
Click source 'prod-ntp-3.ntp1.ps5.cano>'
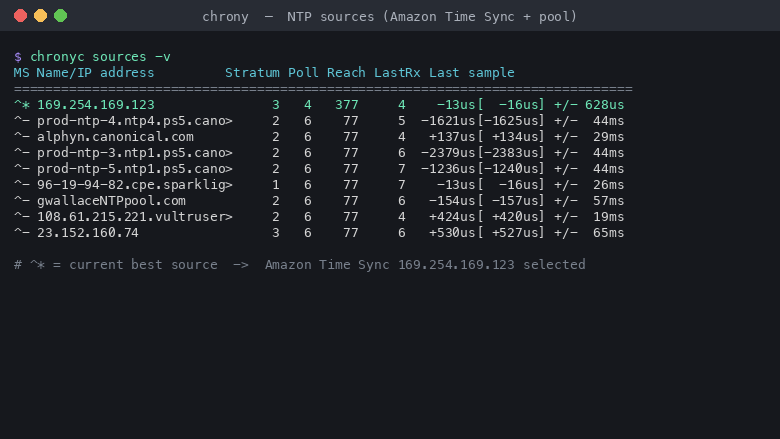pos(135,153)
